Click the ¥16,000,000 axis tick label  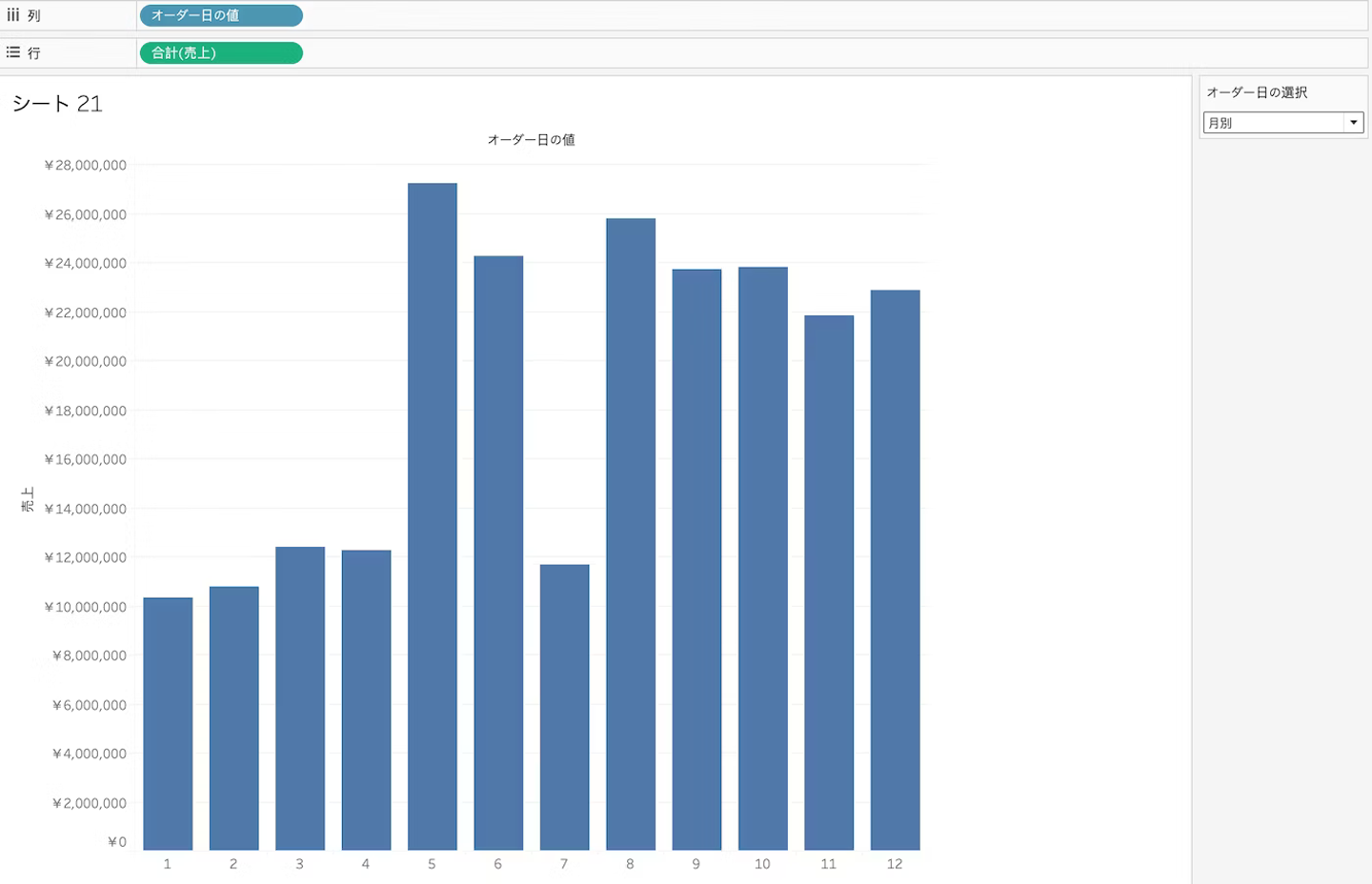(85, 459)
